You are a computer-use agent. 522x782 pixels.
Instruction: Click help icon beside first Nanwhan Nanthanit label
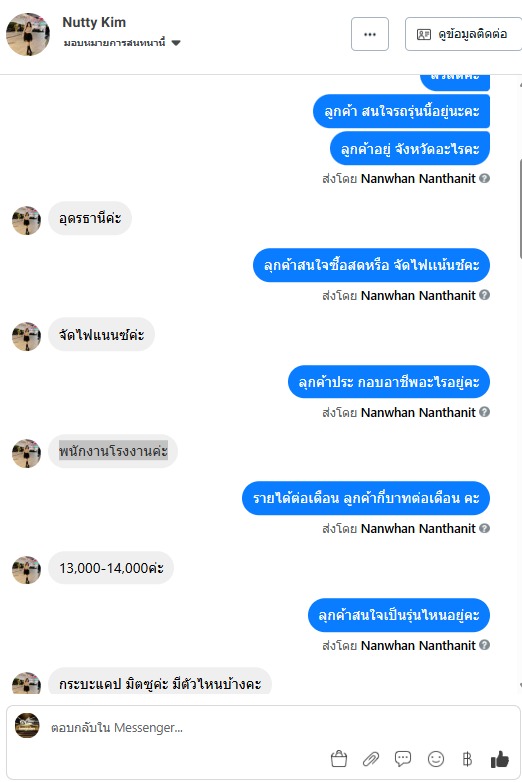[x=484, y=178]
